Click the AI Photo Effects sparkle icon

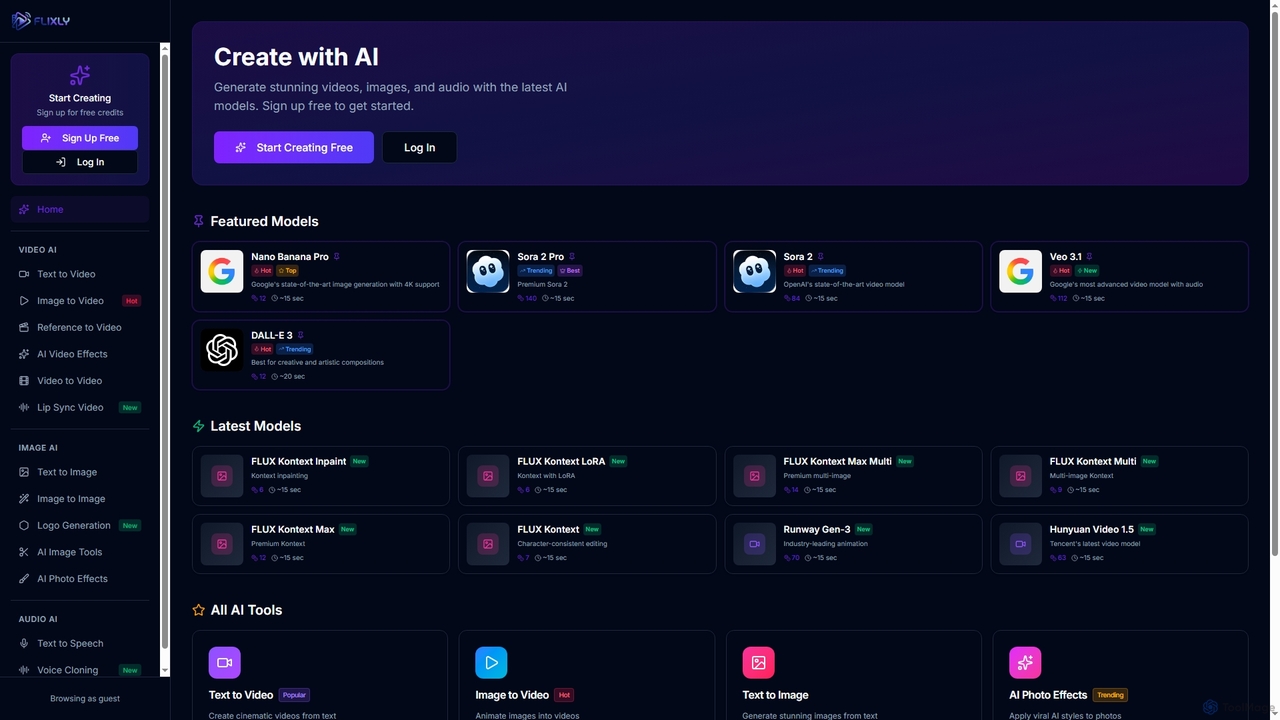click(x=1025, y=662)
